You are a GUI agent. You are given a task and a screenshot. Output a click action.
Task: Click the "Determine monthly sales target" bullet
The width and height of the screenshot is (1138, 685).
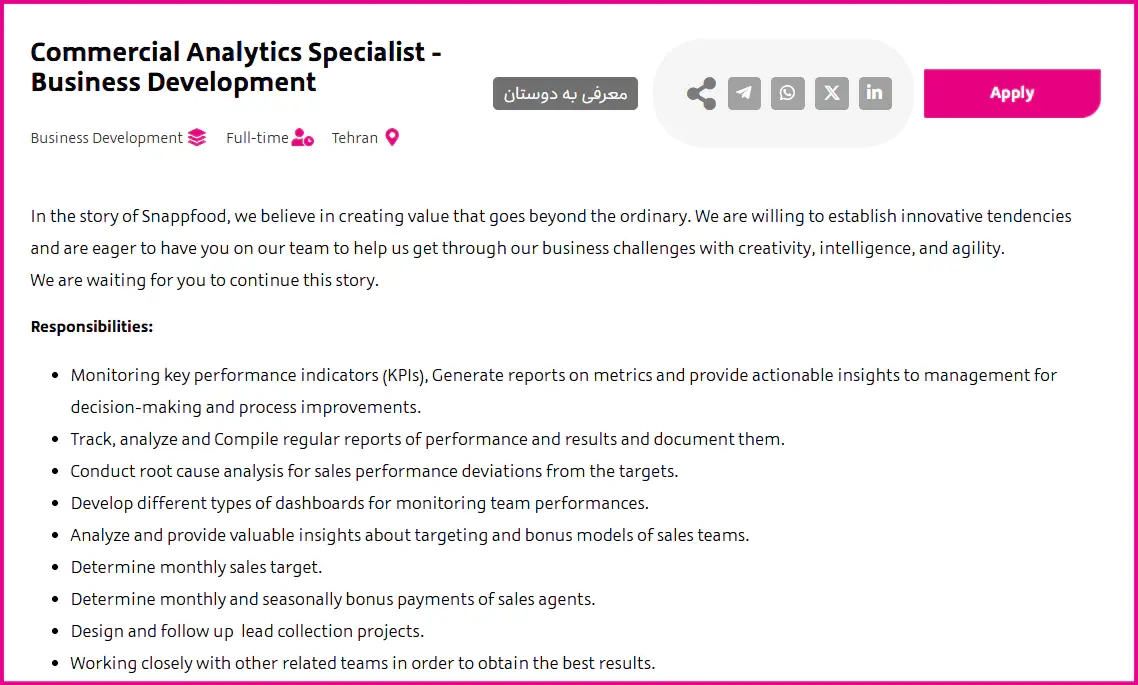196,567
